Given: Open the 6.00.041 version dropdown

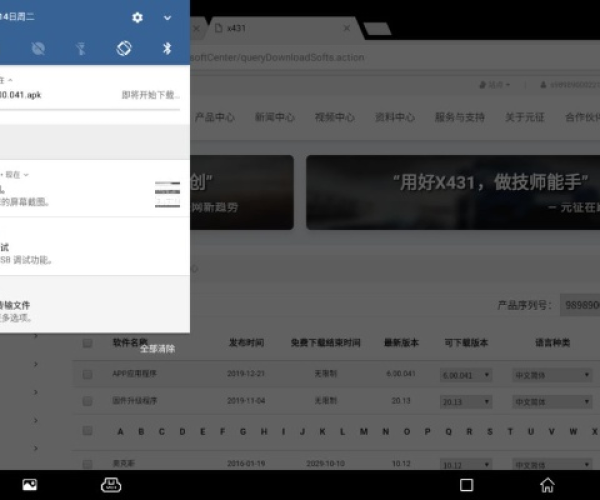Looking at the screenshot, I should [466, 375].
